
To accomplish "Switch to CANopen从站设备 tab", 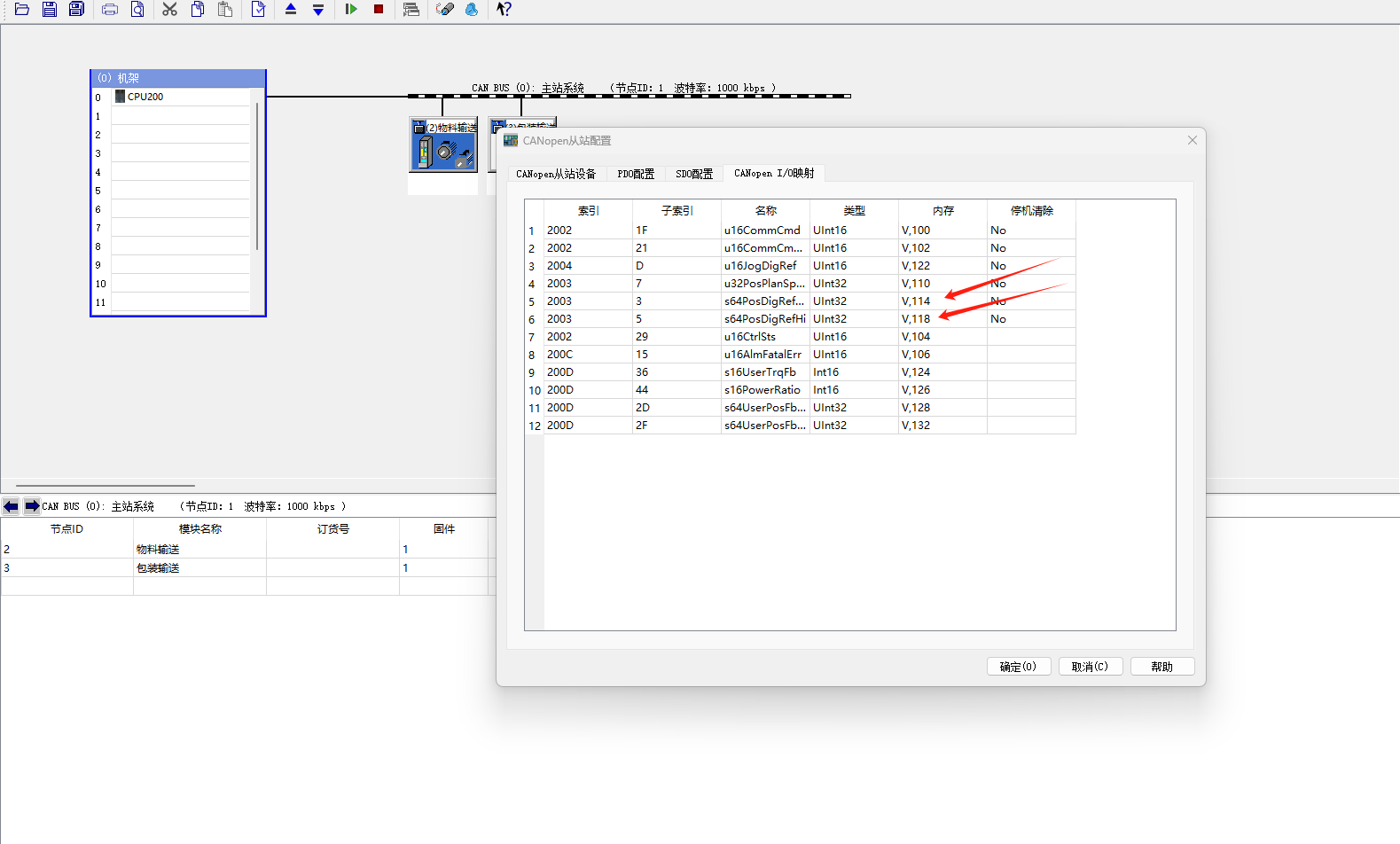I will click(x=556, y=174).
